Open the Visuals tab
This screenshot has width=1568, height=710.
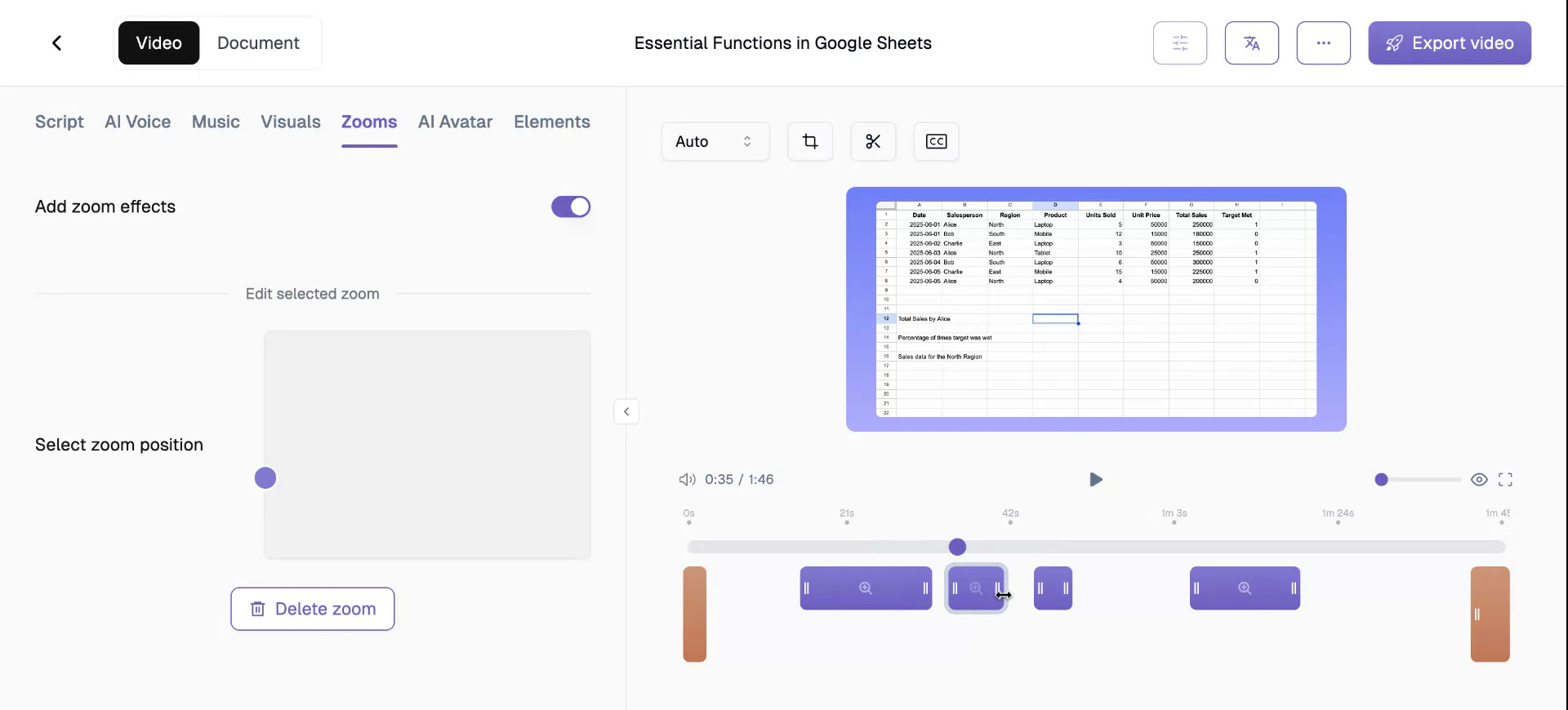[x=291, y=122]
